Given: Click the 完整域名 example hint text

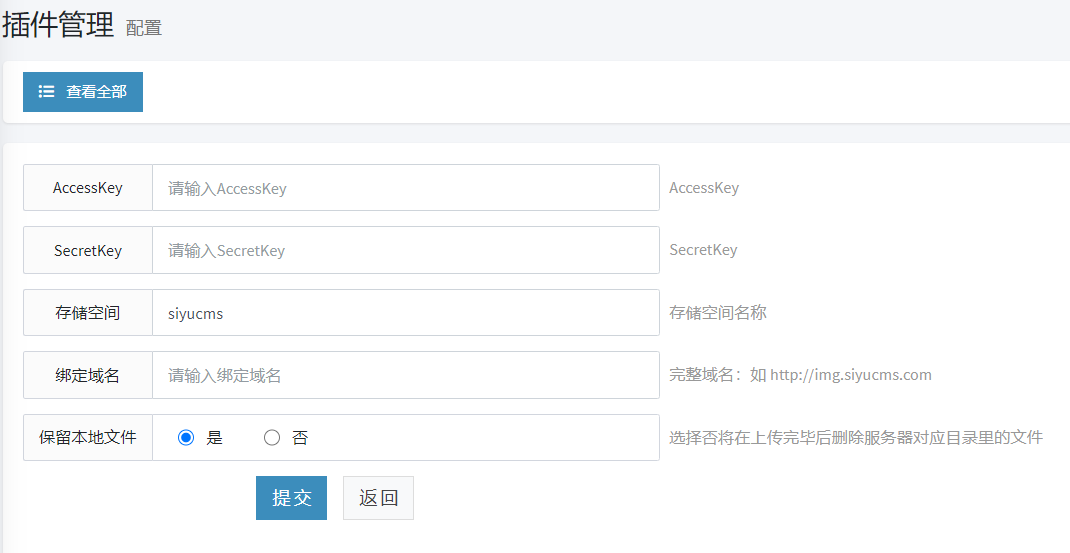Looking at the screenshot, I should point(800,375).
